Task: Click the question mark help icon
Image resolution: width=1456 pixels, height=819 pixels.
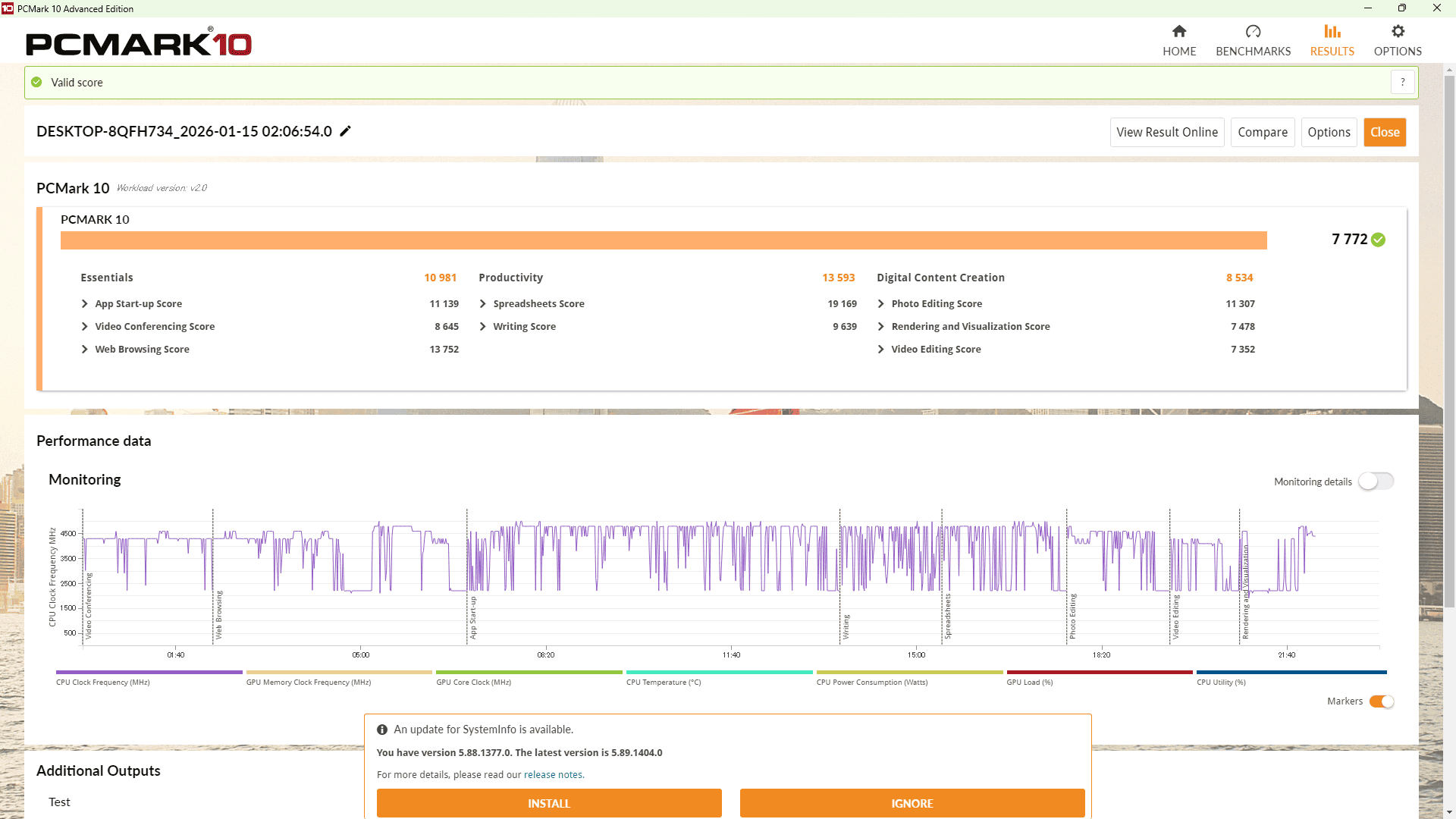Action: click(x=1402, y=82)
